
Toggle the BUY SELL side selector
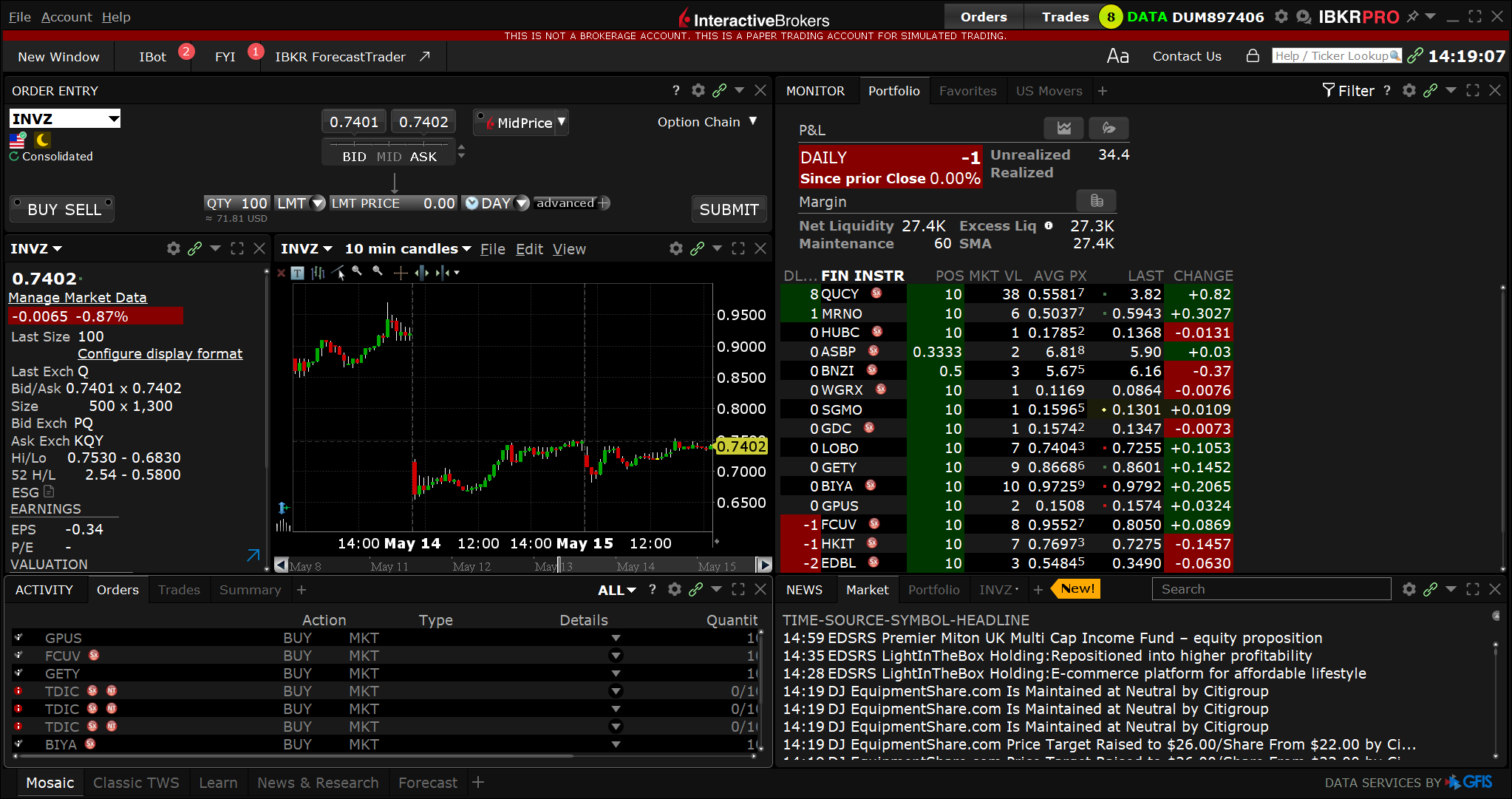(x=63, y=209)
